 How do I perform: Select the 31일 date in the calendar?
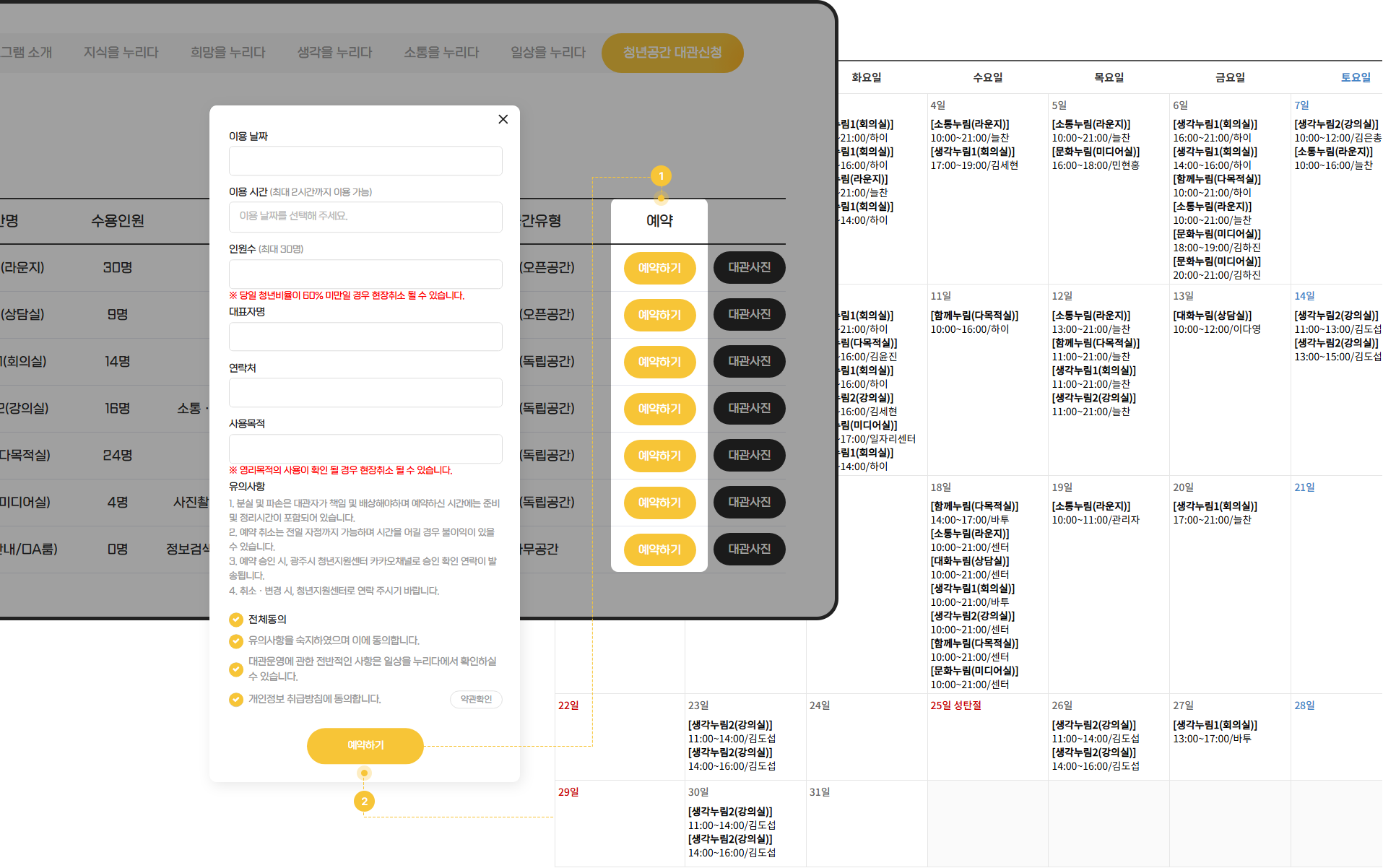820,792
